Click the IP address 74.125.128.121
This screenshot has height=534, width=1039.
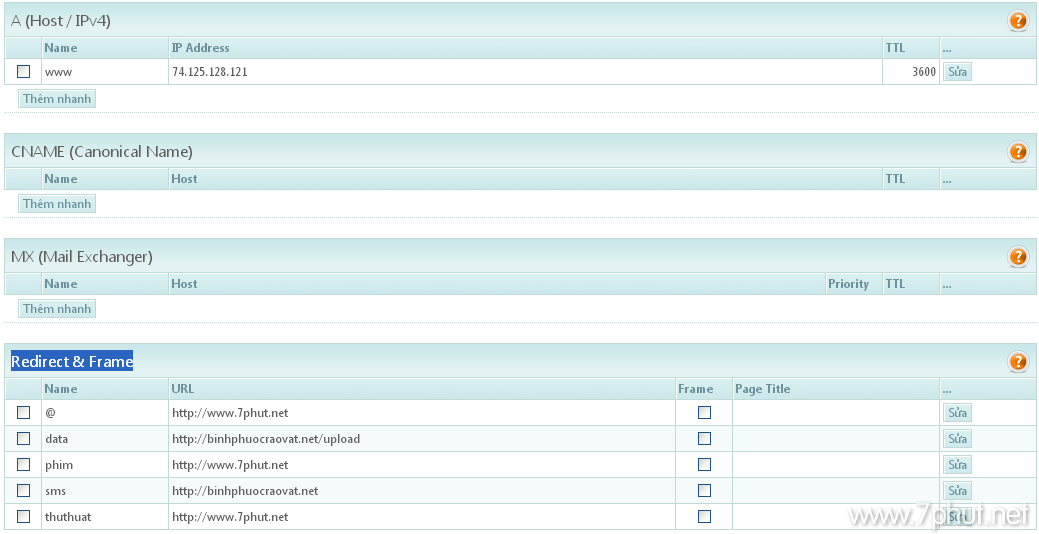209,72
